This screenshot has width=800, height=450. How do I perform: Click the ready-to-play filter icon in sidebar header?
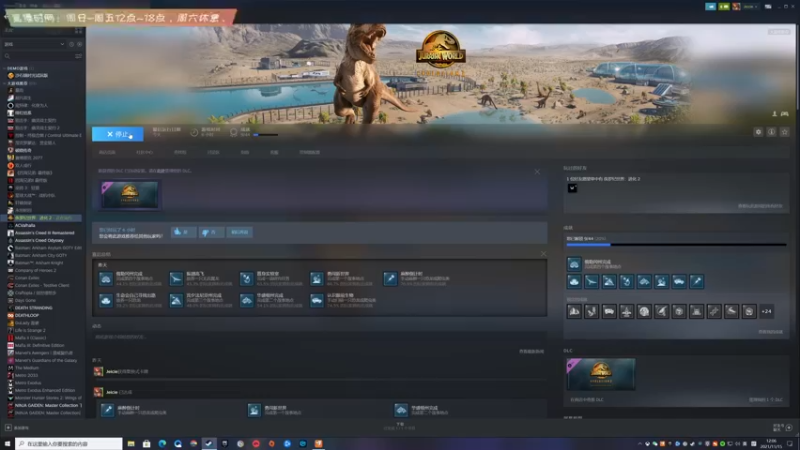click(x=79, y=44)
